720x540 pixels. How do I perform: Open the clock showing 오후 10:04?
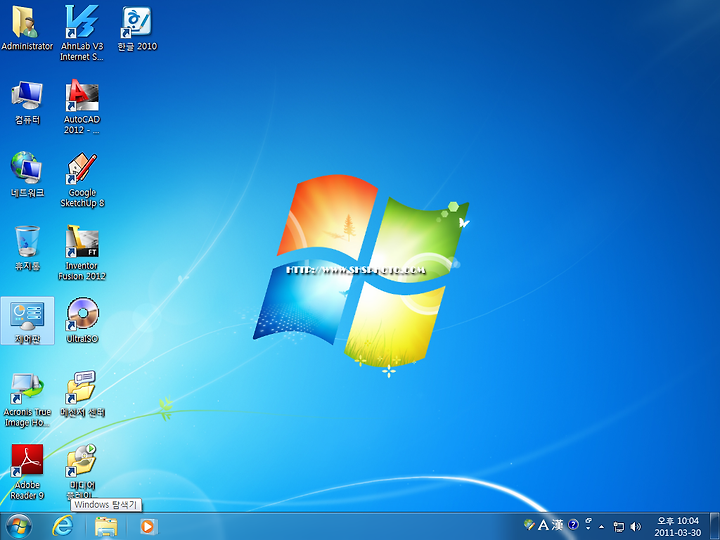[678, 527]
